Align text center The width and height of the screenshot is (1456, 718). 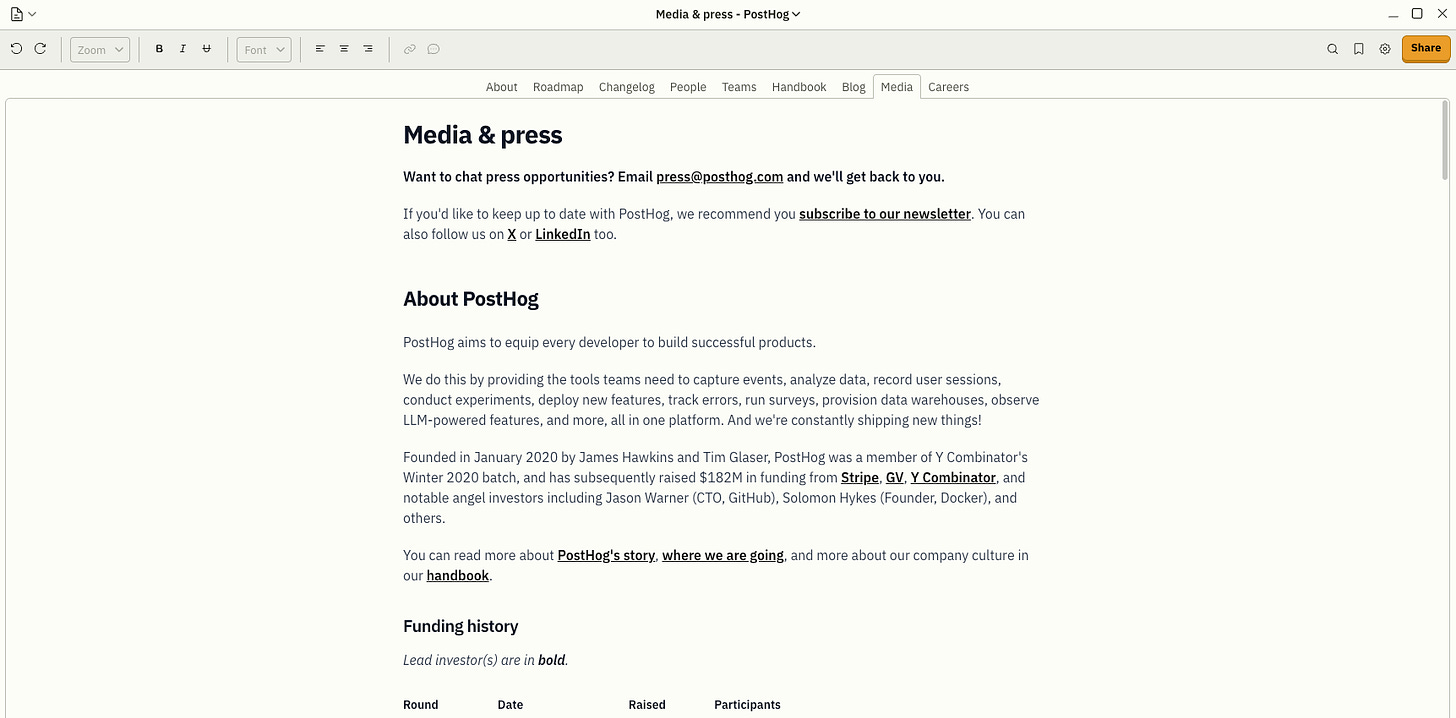344,49
